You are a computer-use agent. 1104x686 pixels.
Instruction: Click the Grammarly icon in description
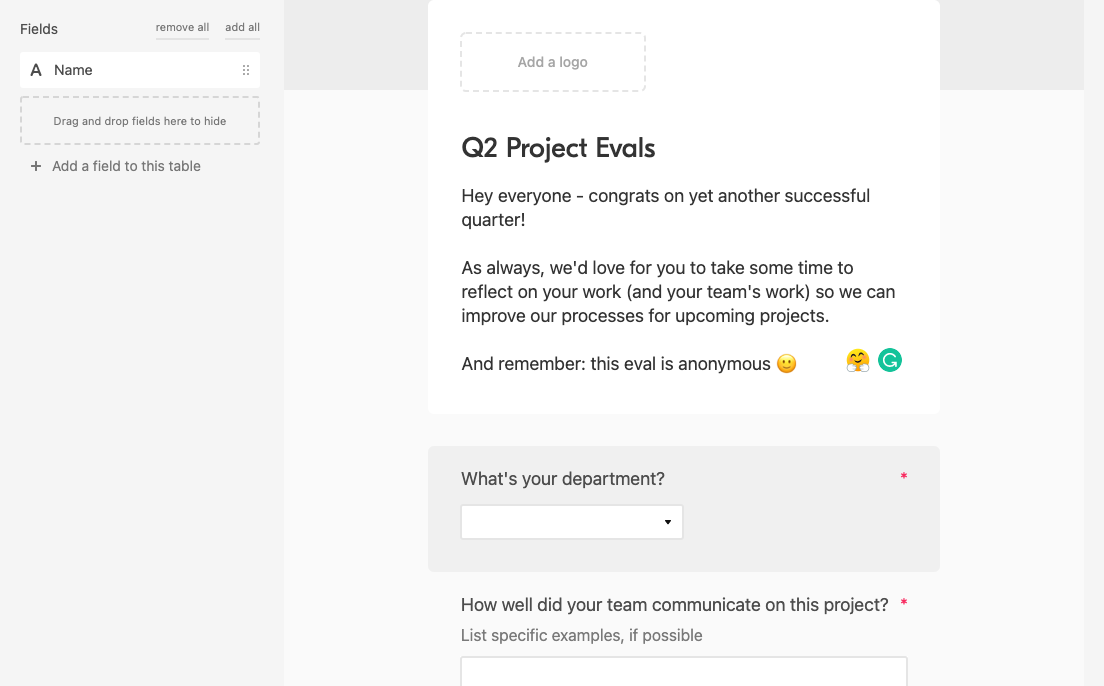click(890, 361)
